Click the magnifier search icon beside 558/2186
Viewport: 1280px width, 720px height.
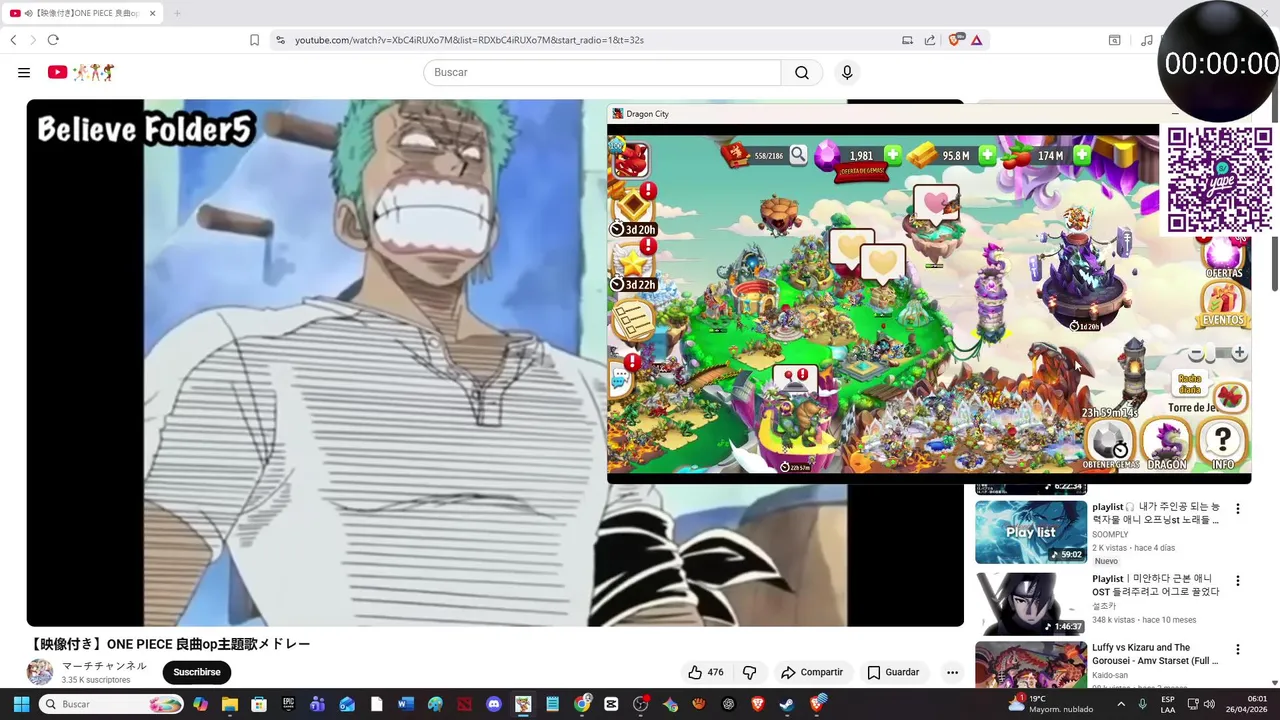[x=797, y=155]
